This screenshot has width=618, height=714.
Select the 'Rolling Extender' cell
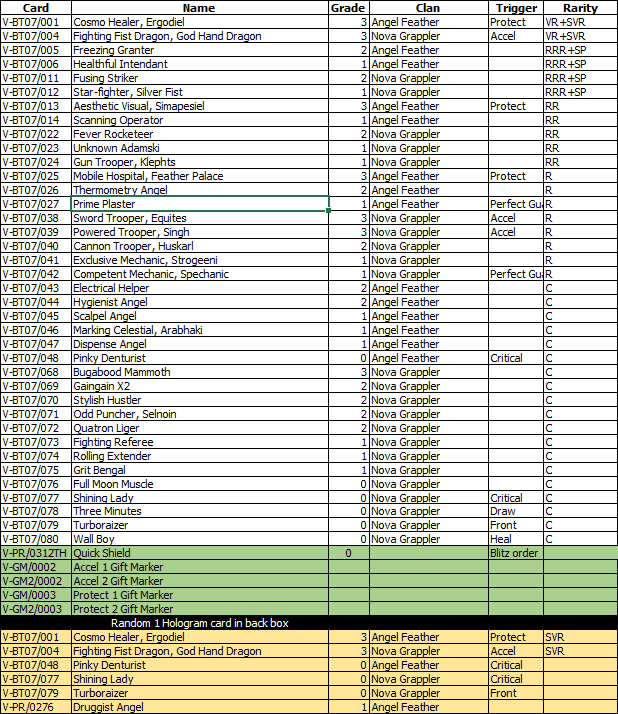click(x=200, y=456)
